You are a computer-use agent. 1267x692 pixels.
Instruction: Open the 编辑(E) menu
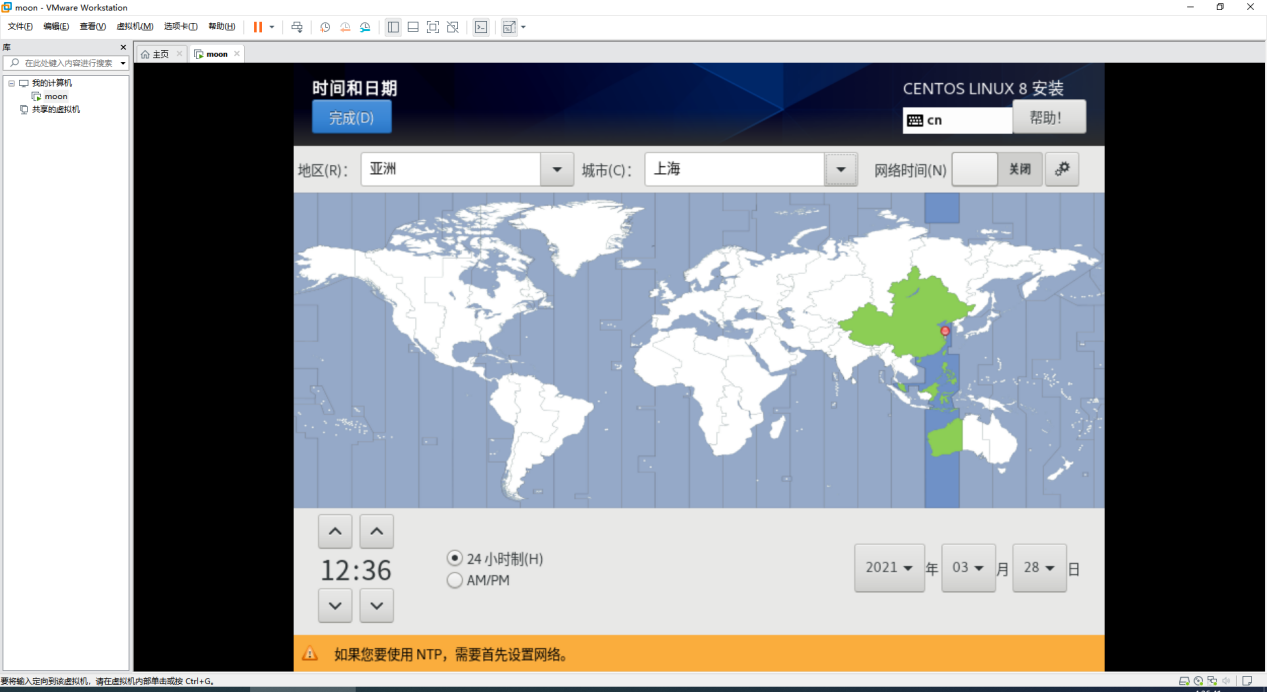coord(56,27)
